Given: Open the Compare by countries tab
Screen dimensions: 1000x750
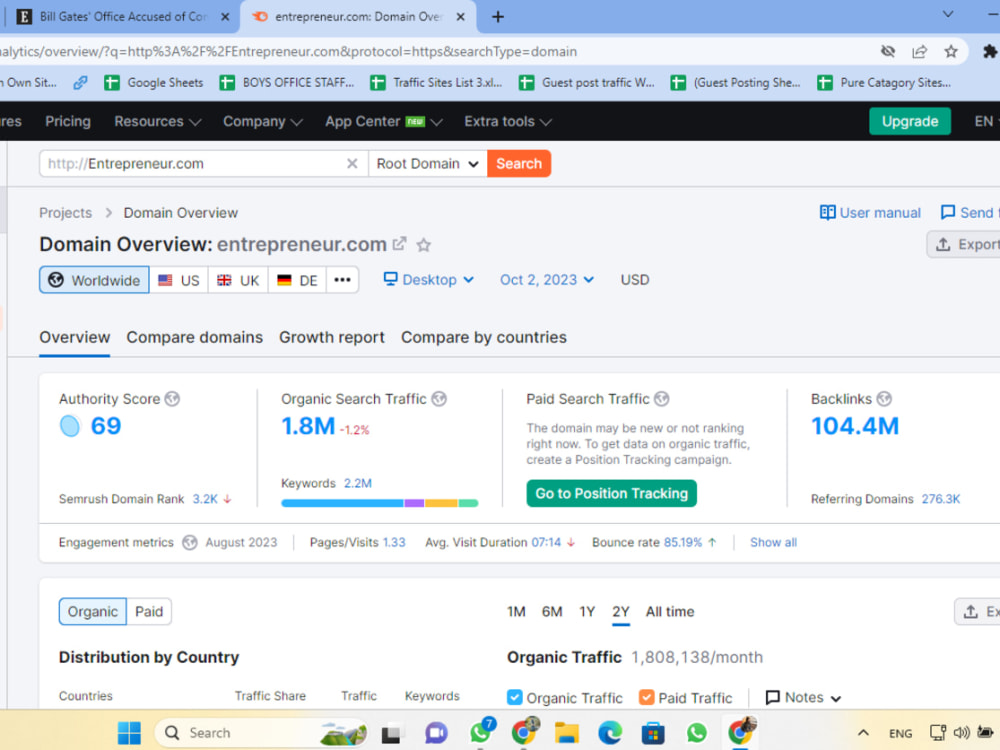Looking at the screenshot, I should click(x=483, y=337).
